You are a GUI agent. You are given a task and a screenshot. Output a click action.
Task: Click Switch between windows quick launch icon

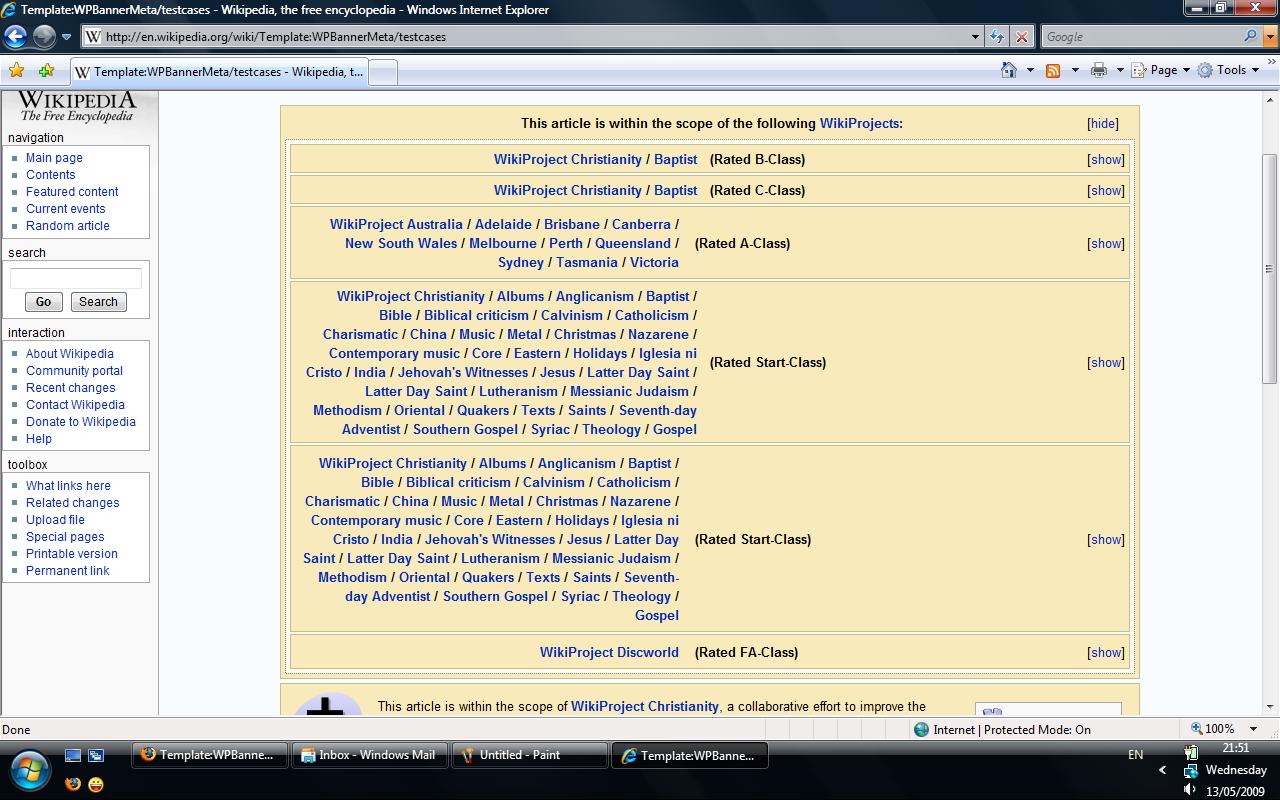coord(96,756)
